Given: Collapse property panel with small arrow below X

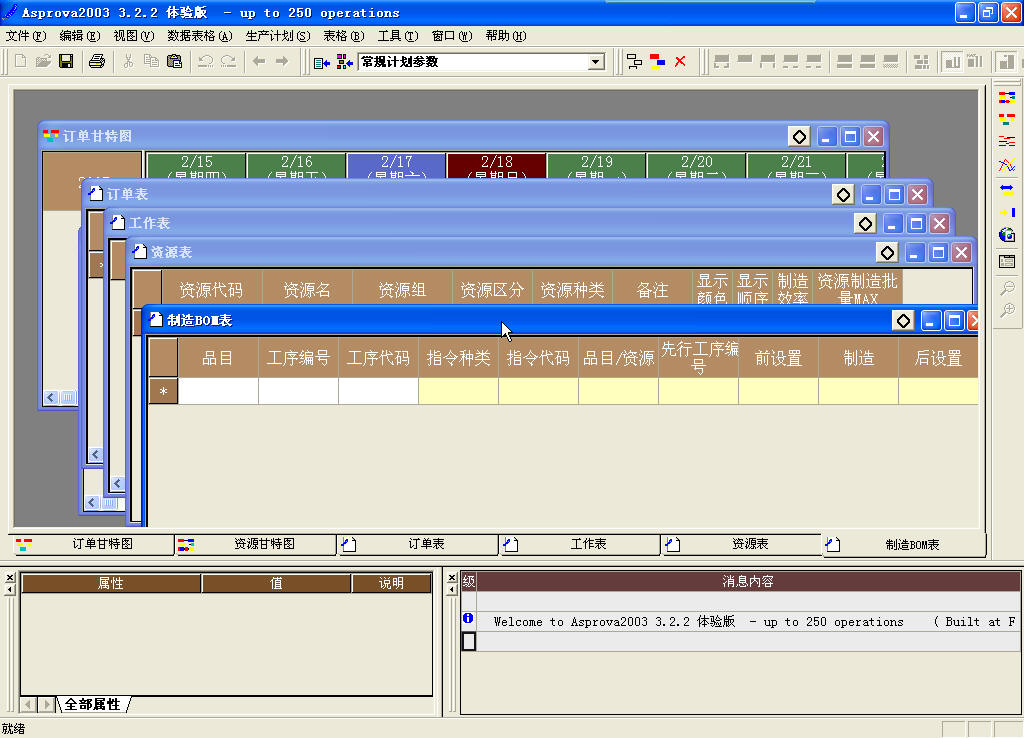Looking at the screenshot, I should 10,590.
